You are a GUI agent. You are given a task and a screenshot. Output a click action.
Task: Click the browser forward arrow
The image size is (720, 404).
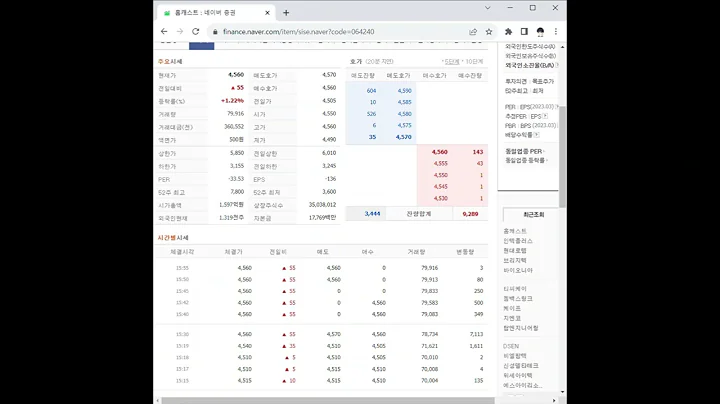click(x=180, y=32)
